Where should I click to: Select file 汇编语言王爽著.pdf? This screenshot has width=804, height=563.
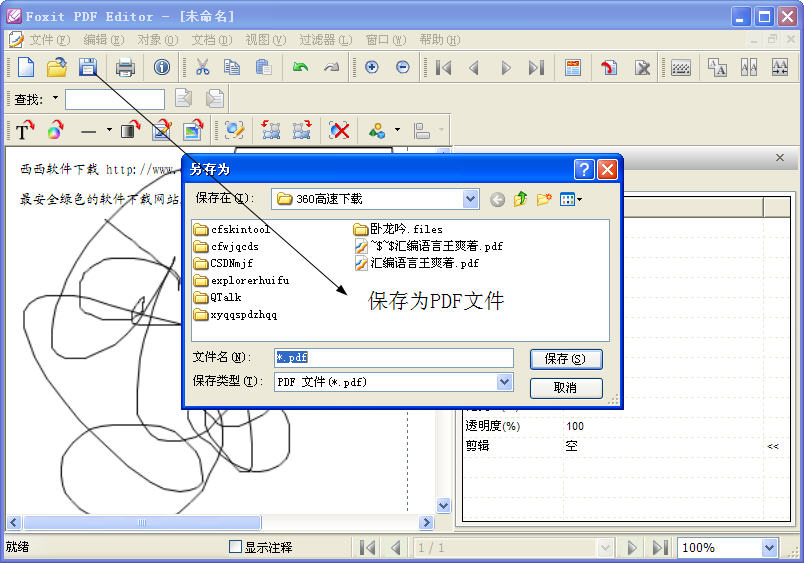tap(417, 264)
